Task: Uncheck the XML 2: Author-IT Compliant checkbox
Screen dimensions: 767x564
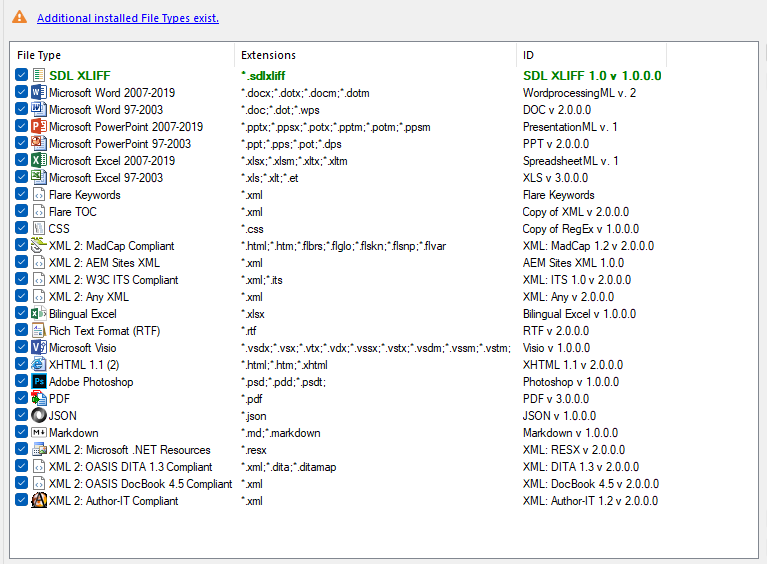Action: (21, 500)
